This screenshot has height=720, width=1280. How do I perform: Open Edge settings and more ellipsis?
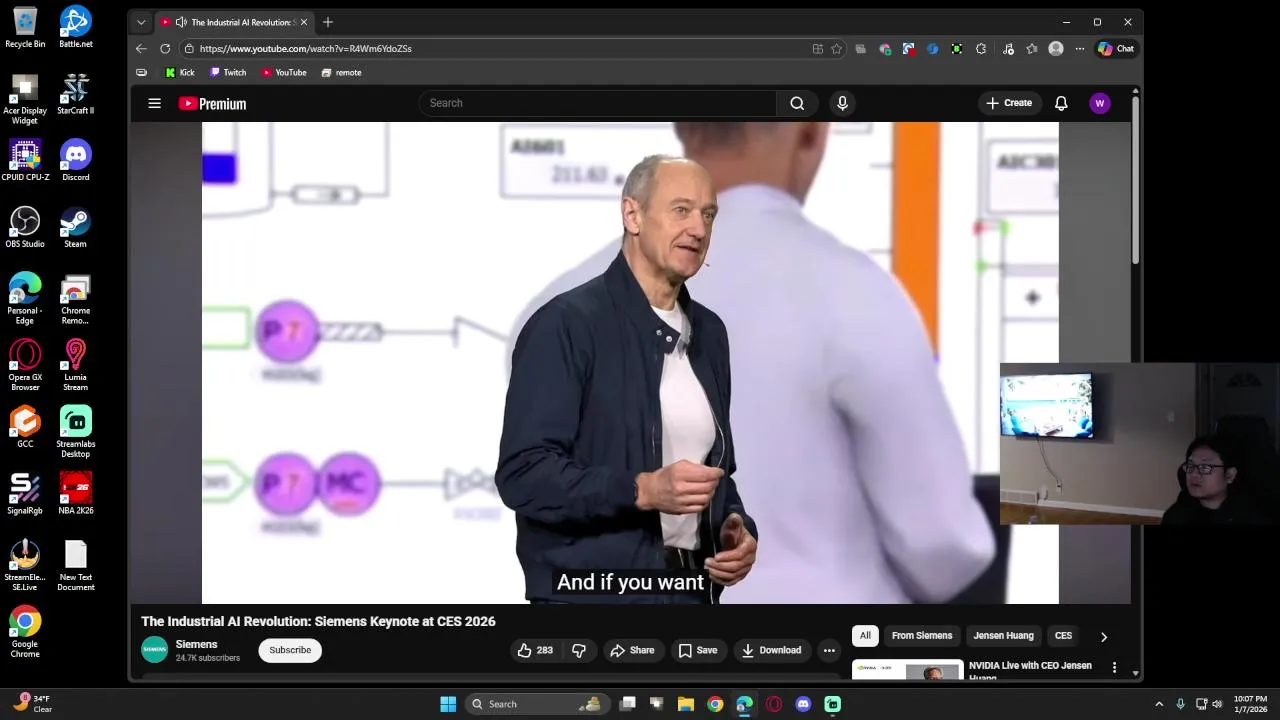pyautogui.click(x=1079, y=48)
